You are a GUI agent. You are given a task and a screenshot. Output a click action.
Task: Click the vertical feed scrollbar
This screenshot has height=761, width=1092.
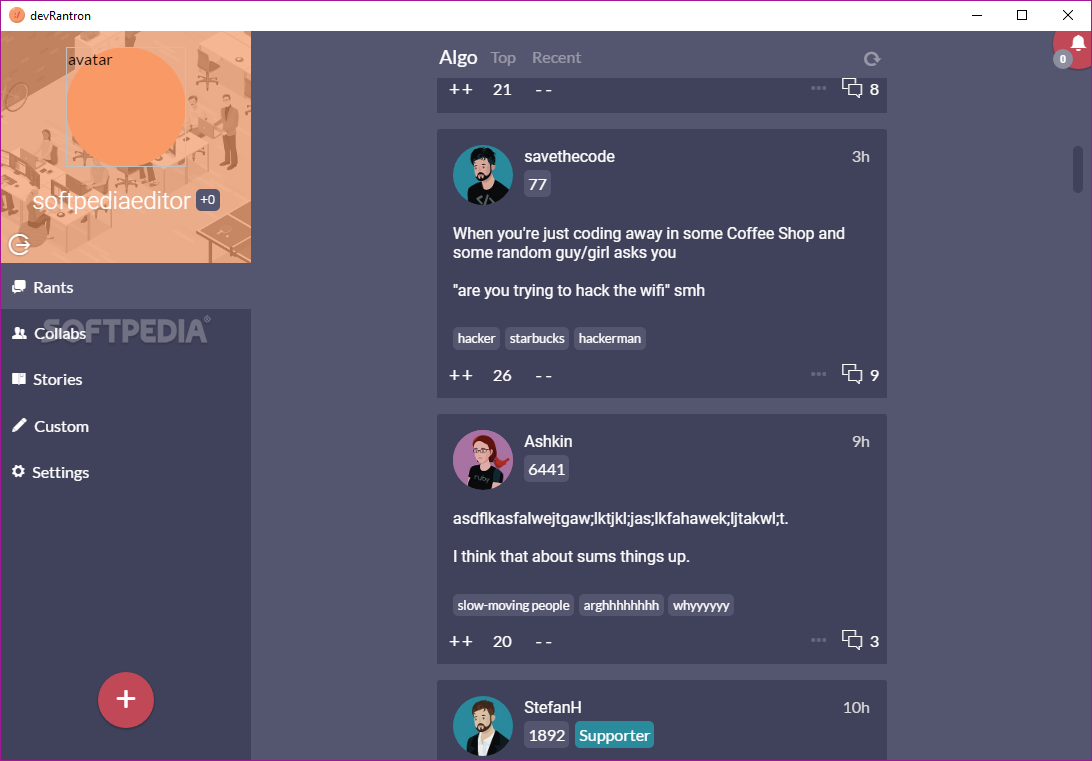pos(1077,169)
